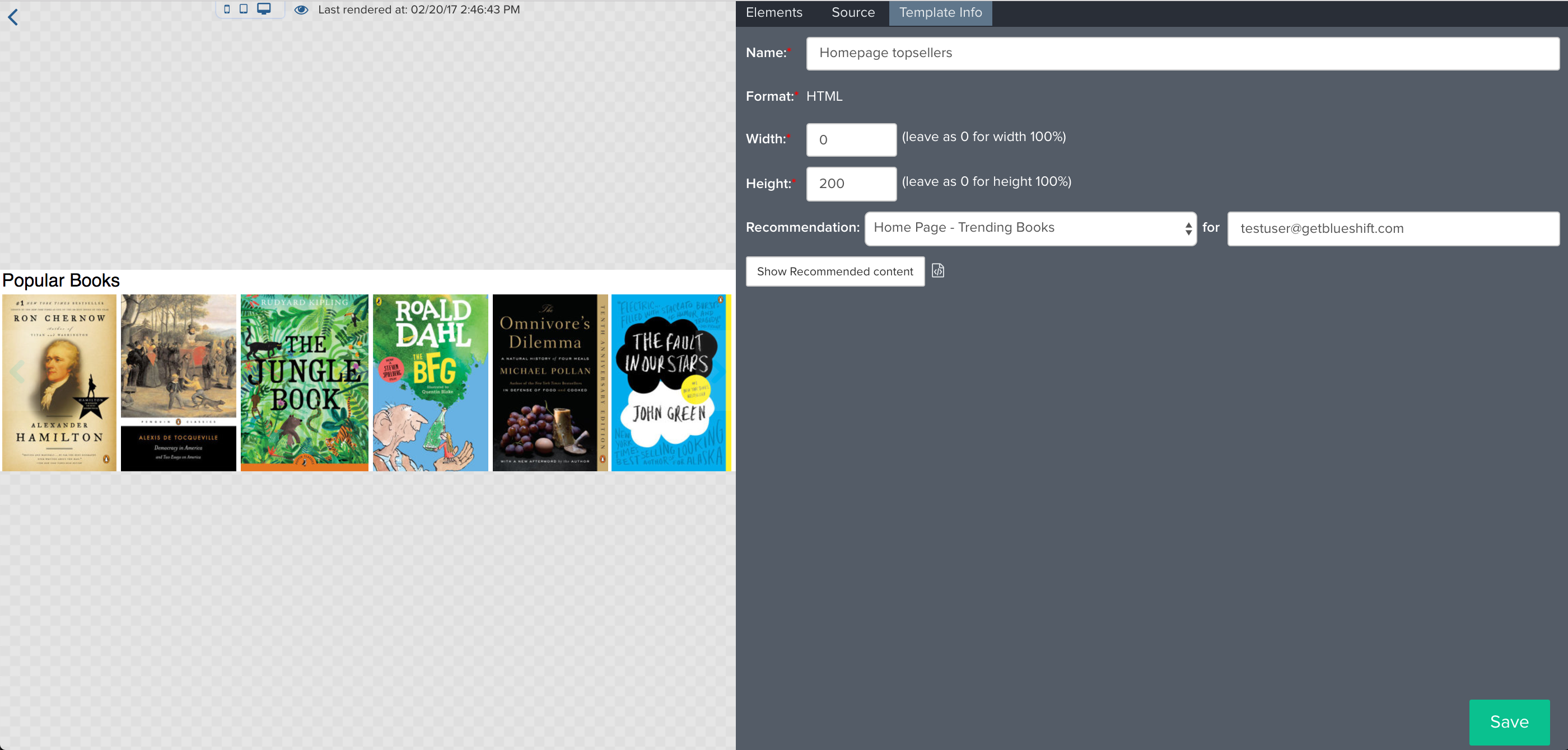
Task: Select the Alexander Hamilton book cover
Action: point(59,383)
